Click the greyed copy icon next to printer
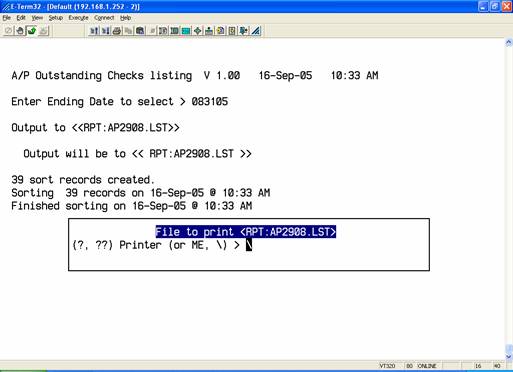 [128, 31]
